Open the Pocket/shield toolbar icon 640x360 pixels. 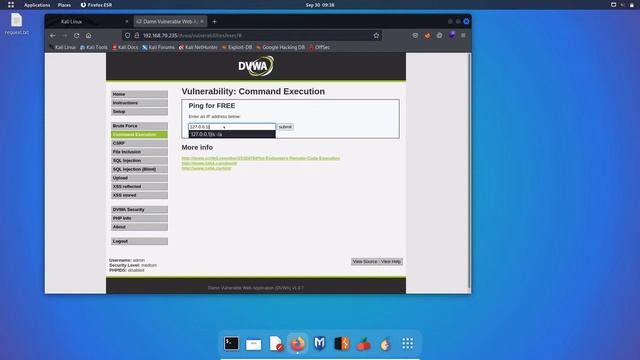click(x=415, y=36)
